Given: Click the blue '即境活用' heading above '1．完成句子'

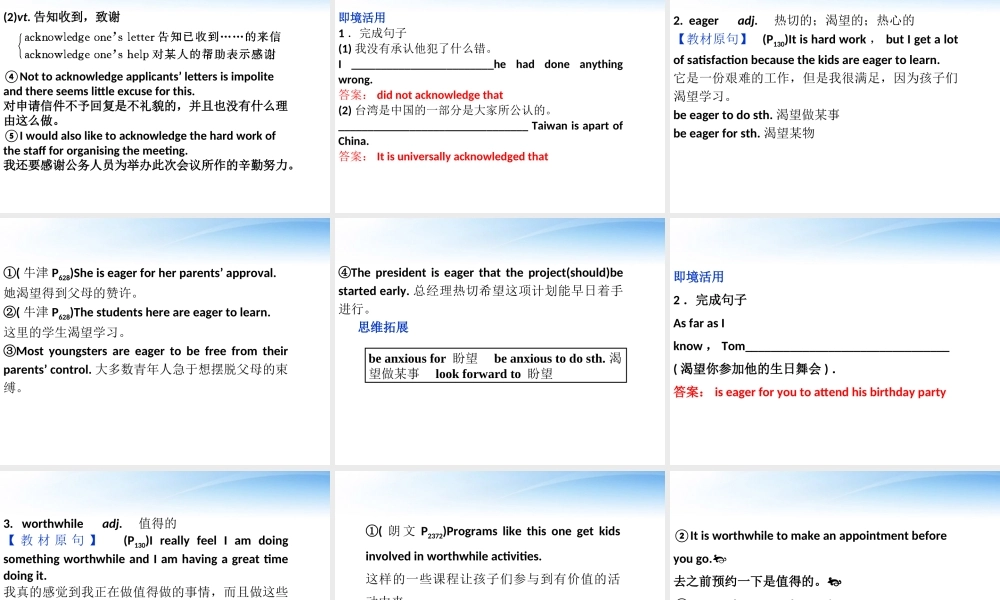Looking at the screenshot, I should click(362, 18).
